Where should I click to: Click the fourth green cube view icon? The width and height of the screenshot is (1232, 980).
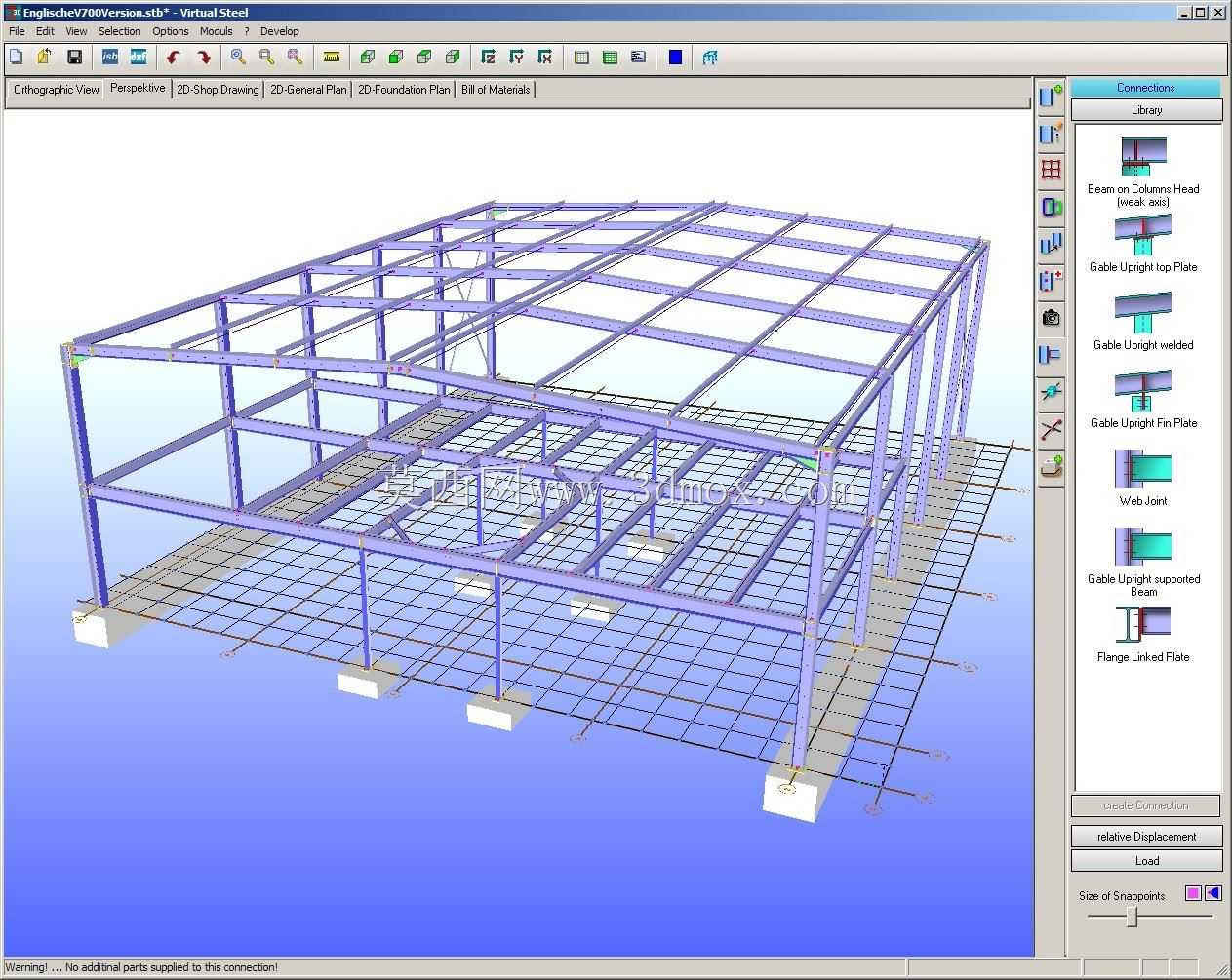click(x=453, y=58)
